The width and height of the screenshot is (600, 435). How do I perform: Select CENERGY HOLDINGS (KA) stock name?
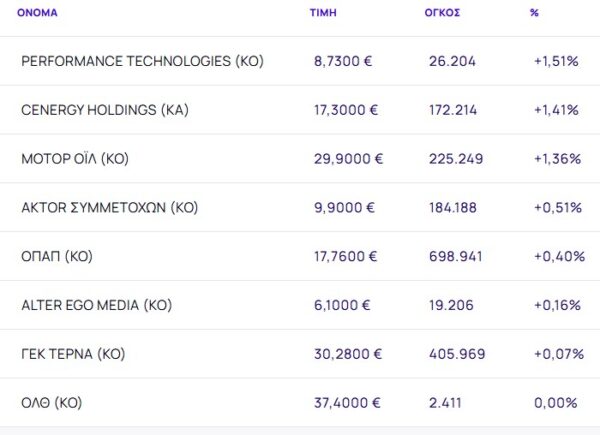pos(103,110)
